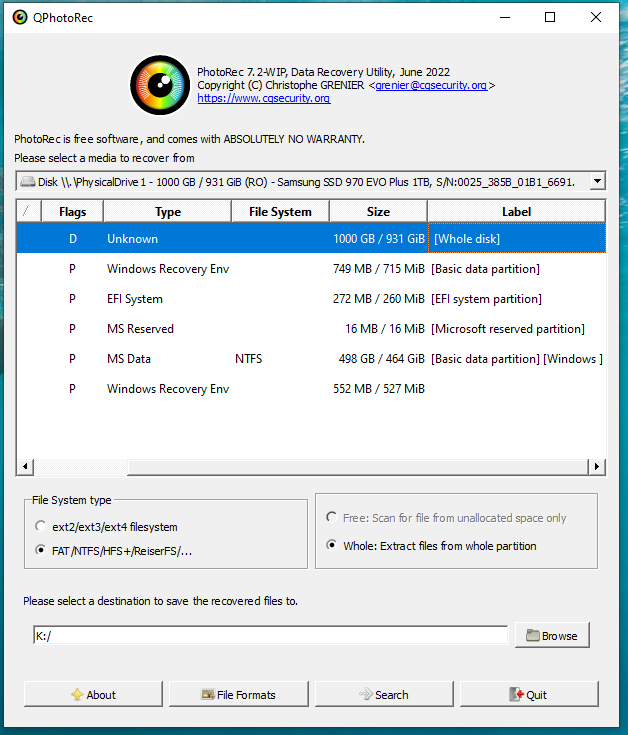Click partition list scroll right arrow
Viewport: 628px width, 735px height.
597,466
